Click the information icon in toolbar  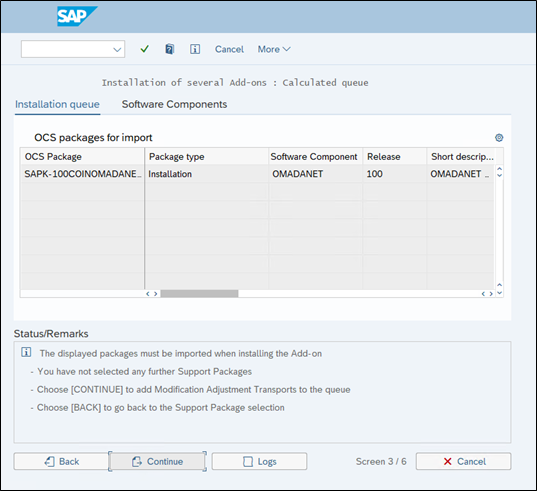pos(195,49)
